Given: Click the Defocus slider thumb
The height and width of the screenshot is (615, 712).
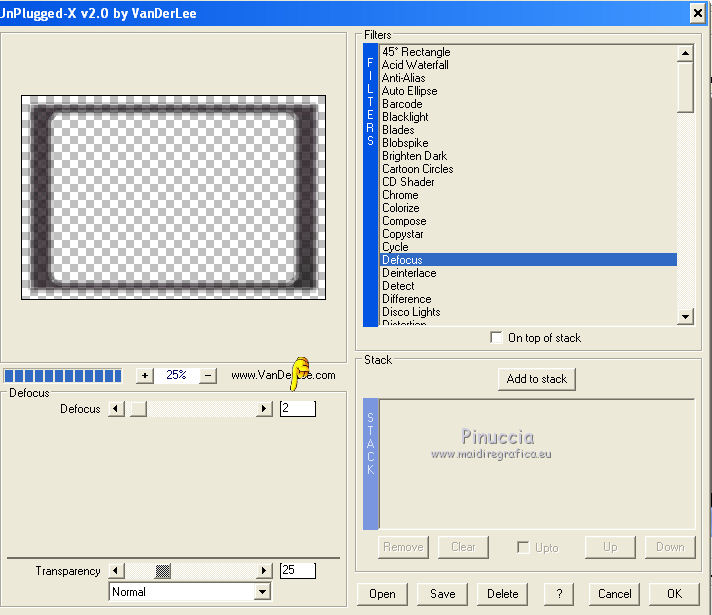Looking at the screenshot, I should click(x=138, y=409).
